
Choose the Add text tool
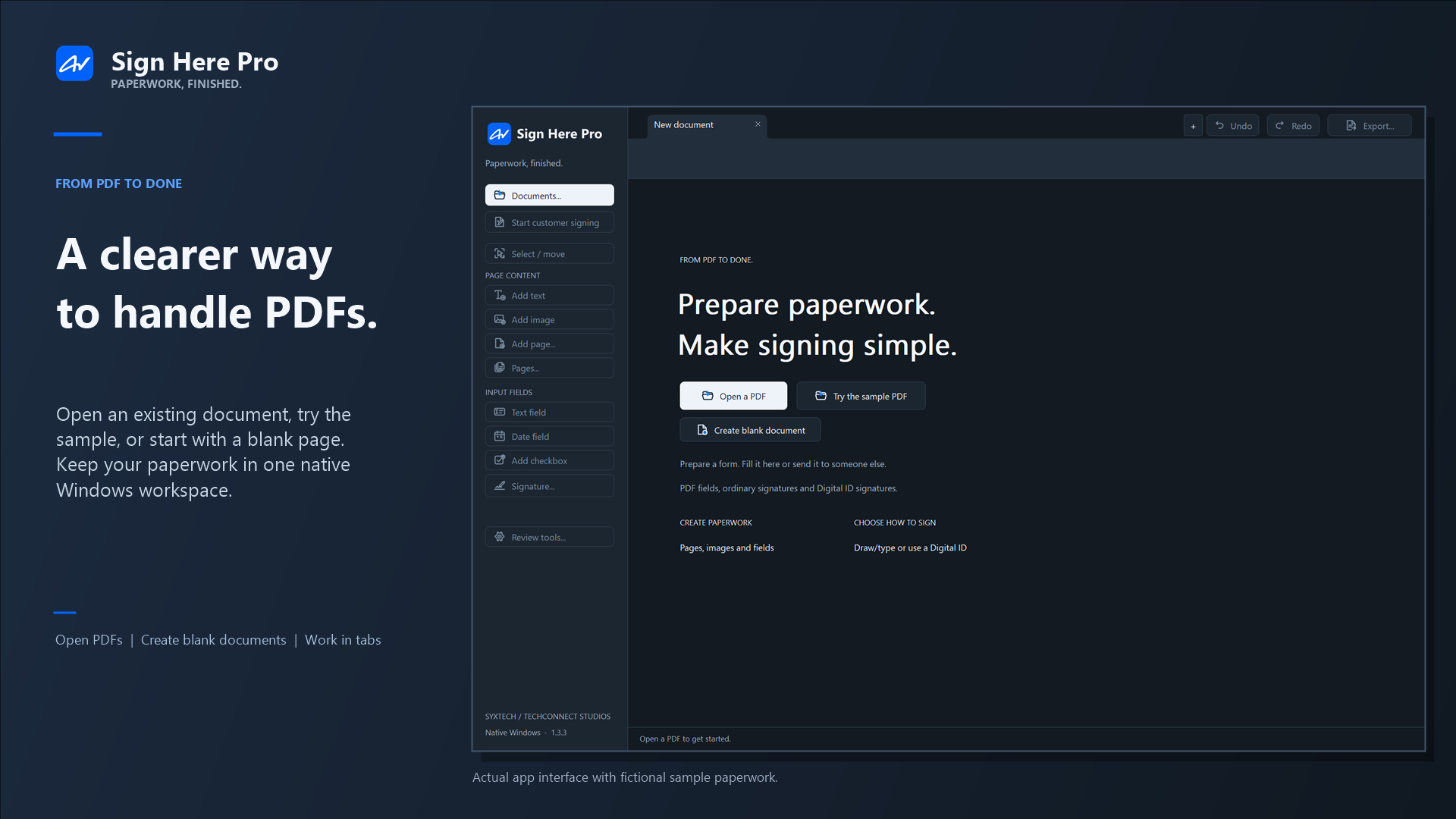point(549,295)
